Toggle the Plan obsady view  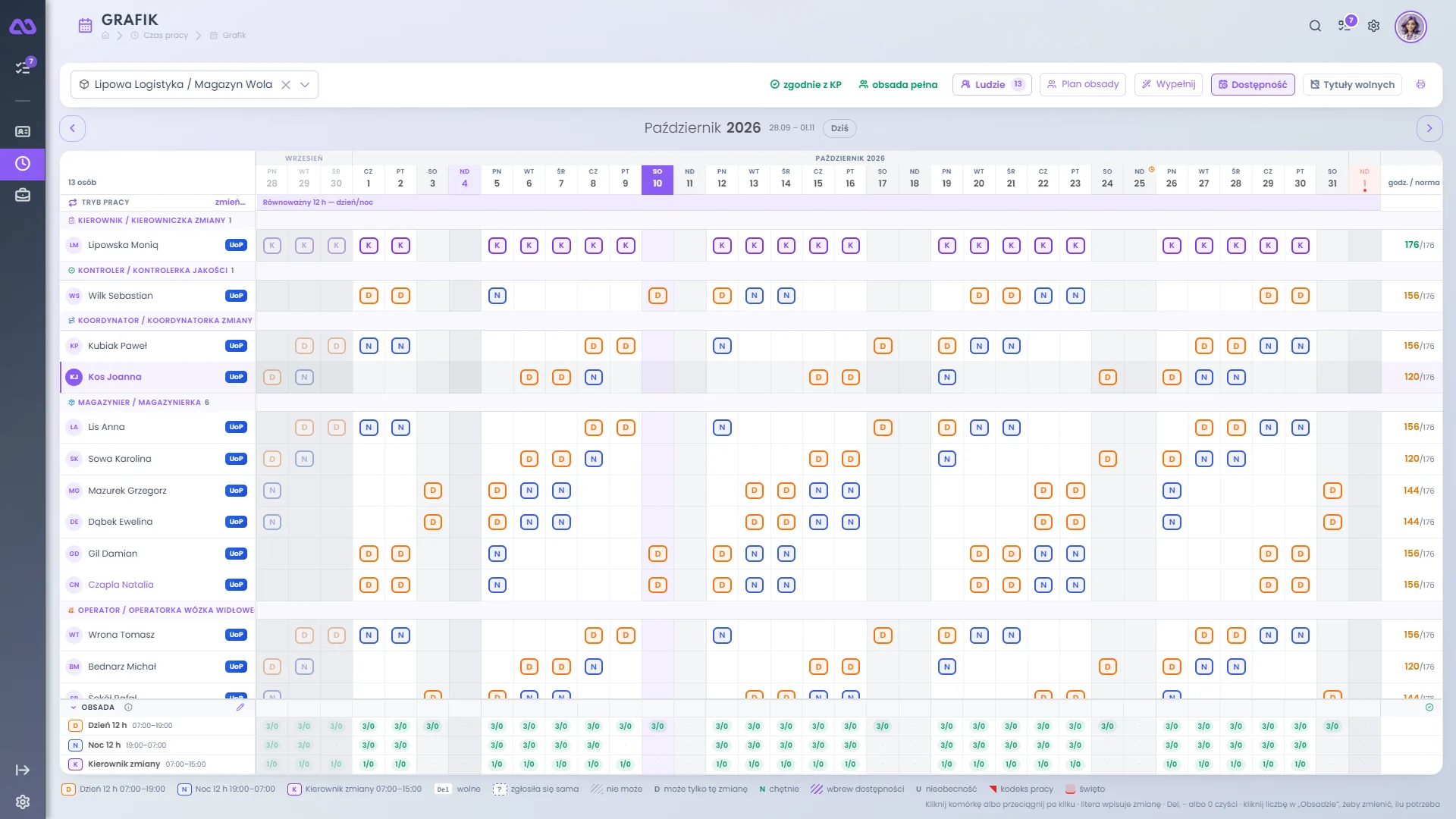[x=1082, y=84]
